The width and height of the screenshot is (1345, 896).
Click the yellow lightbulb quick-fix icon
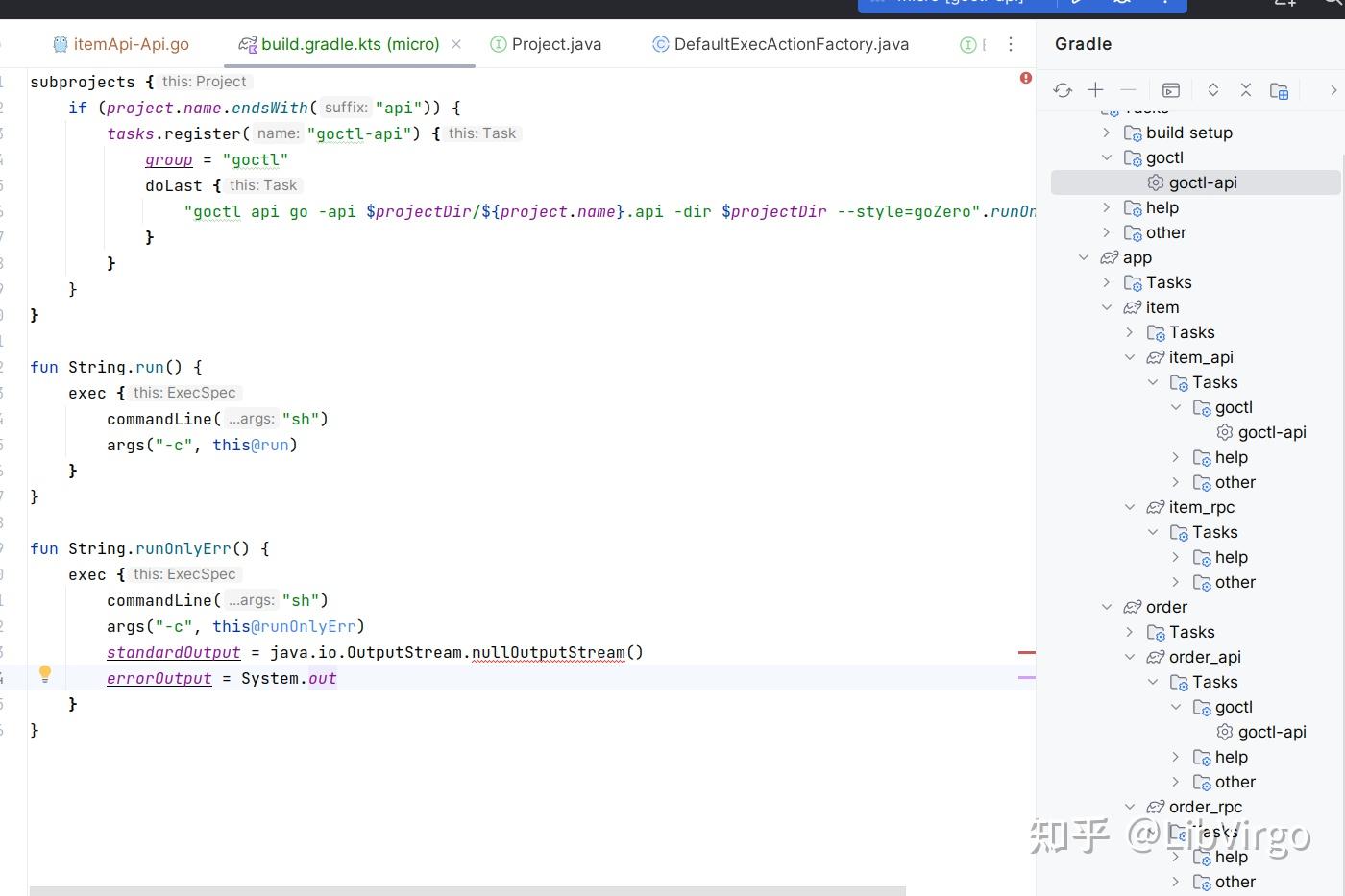[x=44, y=674]
